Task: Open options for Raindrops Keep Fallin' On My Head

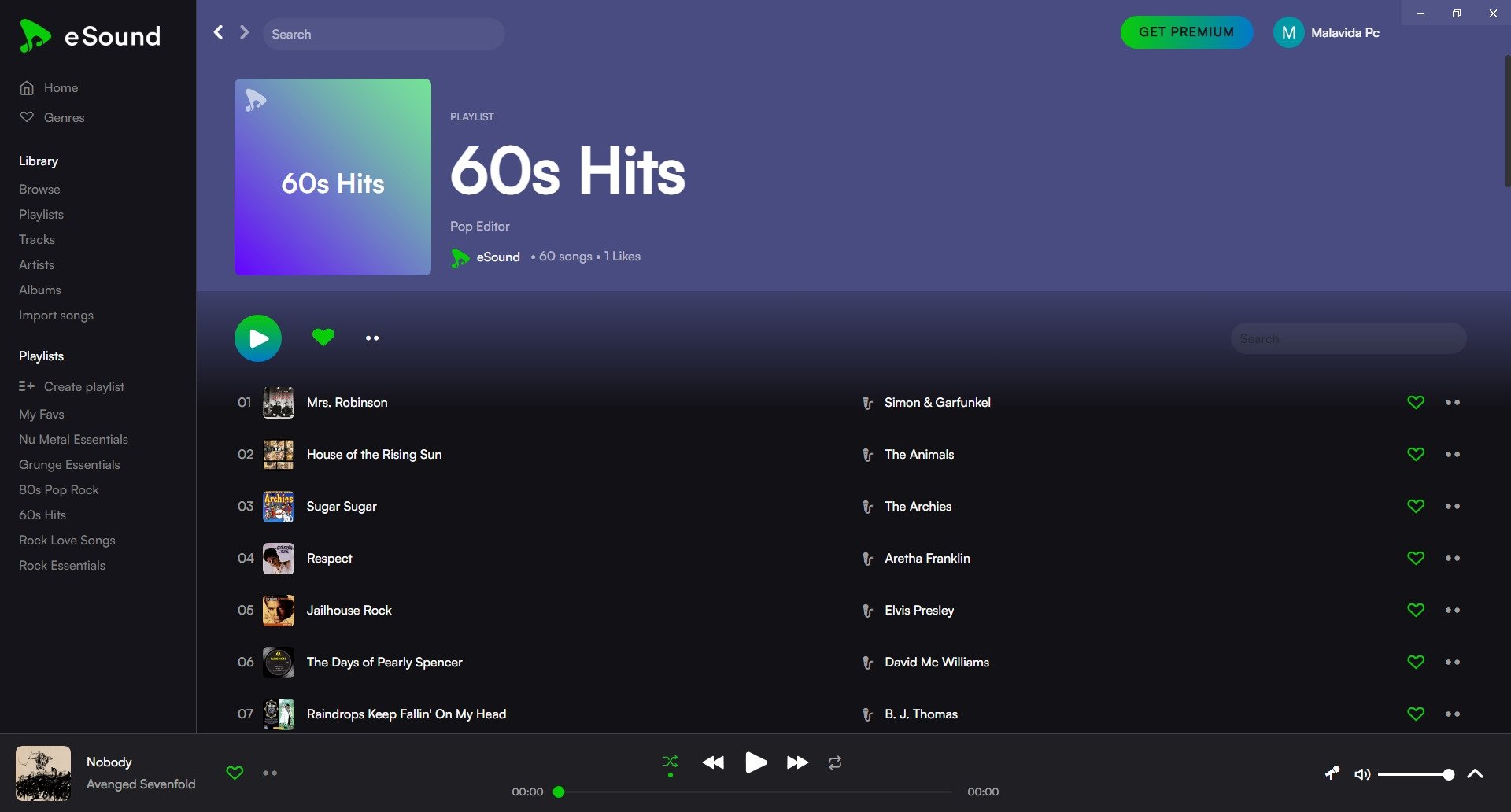Action: [x=1453, y=714]
